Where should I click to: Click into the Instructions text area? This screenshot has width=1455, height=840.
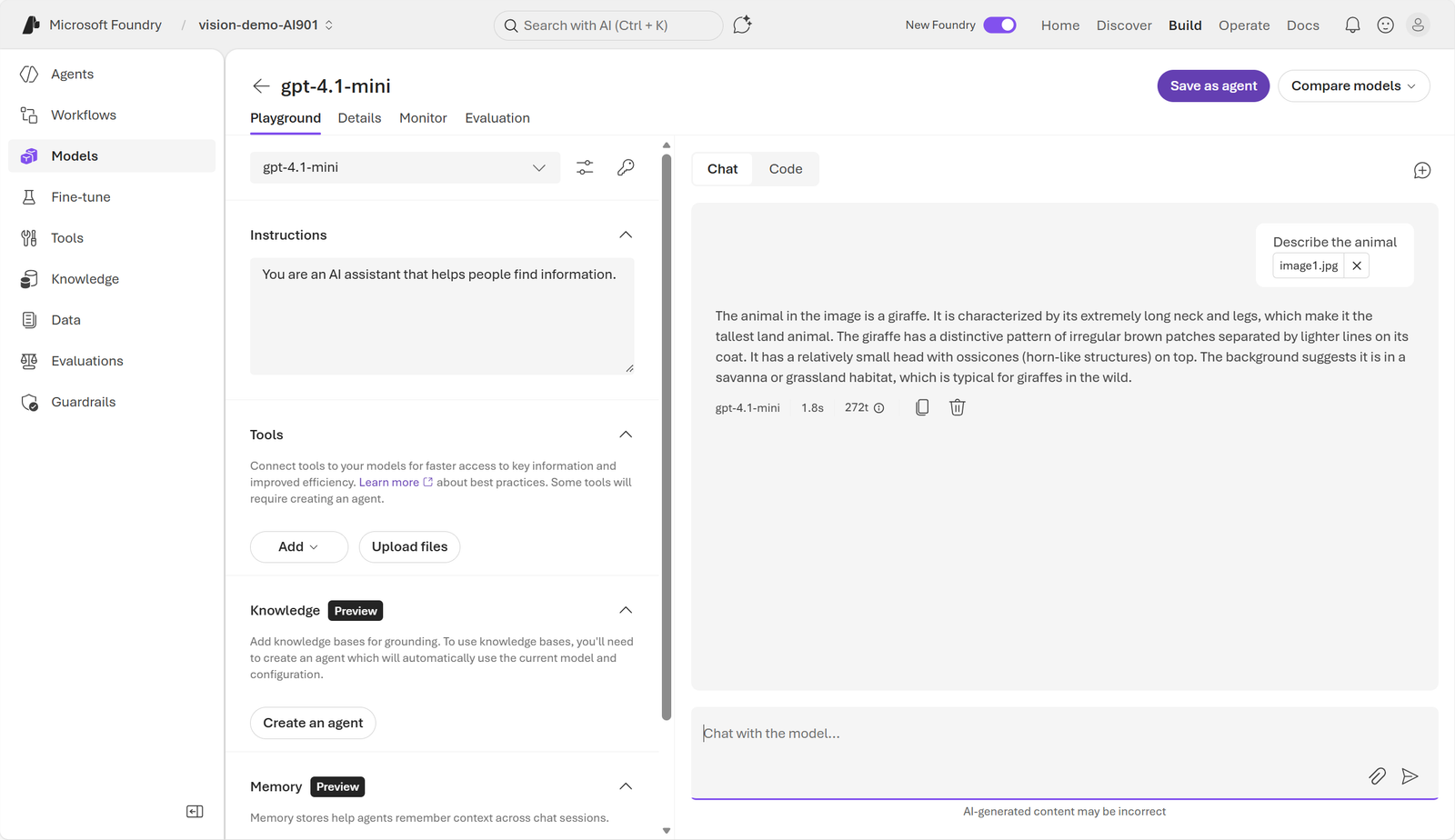442,315
